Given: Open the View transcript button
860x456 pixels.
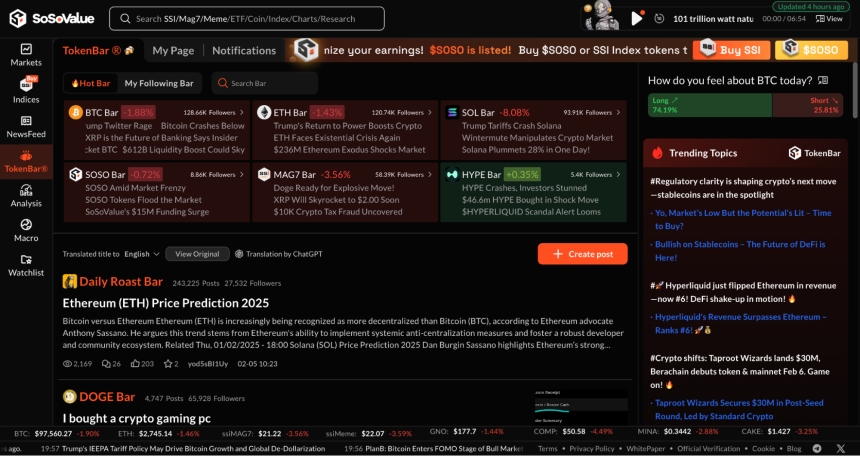Looking at the screenshot, I should coord(829,19).
